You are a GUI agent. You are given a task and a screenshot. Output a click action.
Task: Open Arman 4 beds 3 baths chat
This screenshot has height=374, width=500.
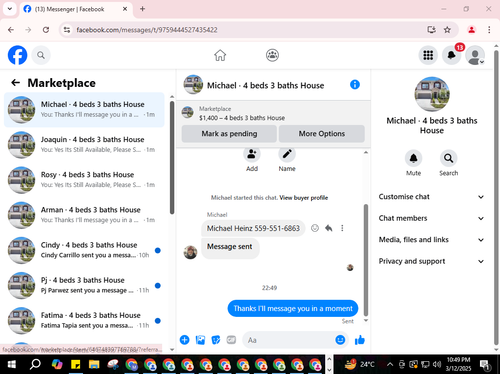(84, 215)
